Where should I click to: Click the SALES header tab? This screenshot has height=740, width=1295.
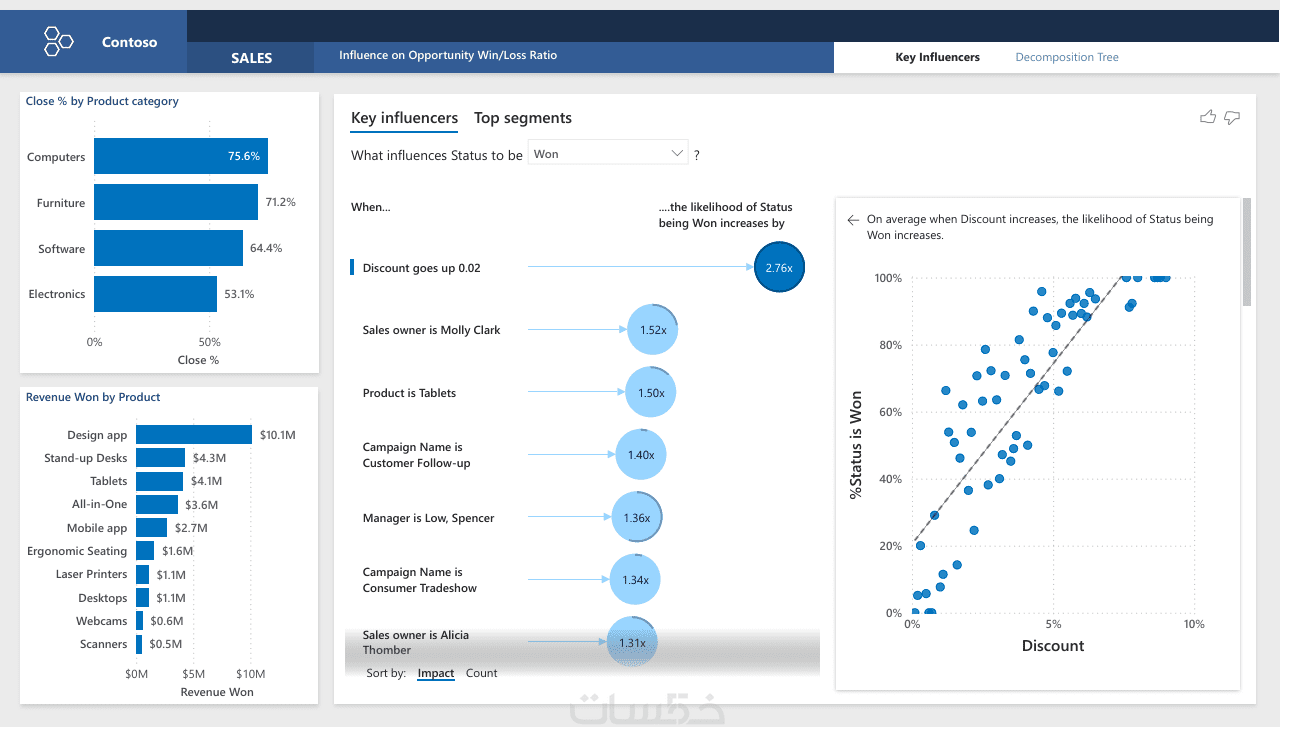point(251,58)
